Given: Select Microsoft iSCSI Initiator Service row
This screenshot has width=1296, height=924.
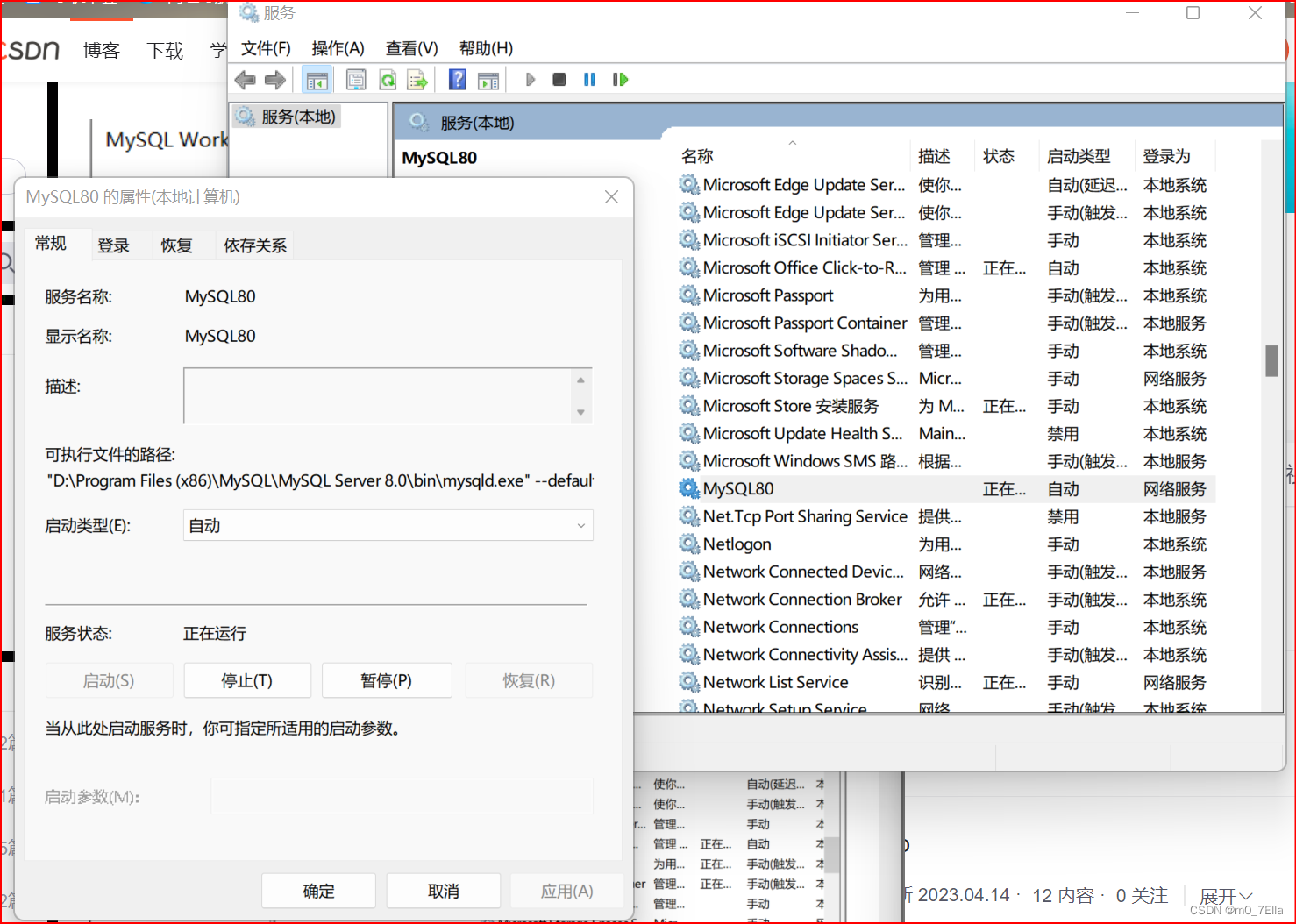Looking at the screenshot, I should (x=946, y=240).
